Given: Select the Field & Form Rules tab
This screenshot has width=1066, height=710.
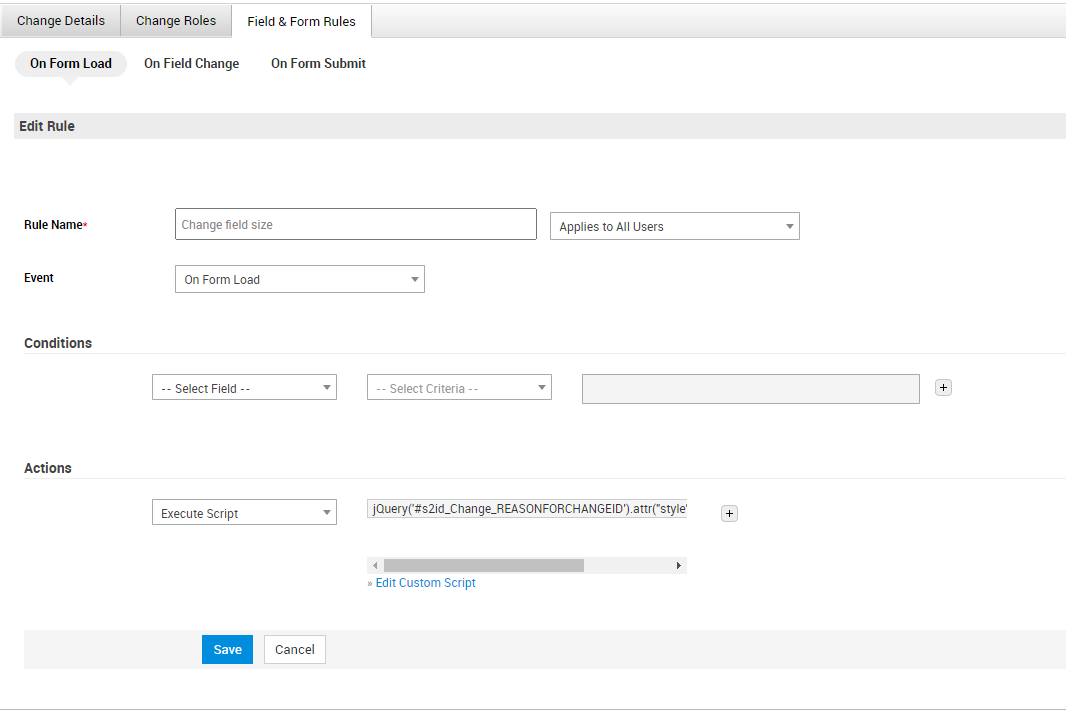Looking at the screenshot, I should tap(301, 21).
